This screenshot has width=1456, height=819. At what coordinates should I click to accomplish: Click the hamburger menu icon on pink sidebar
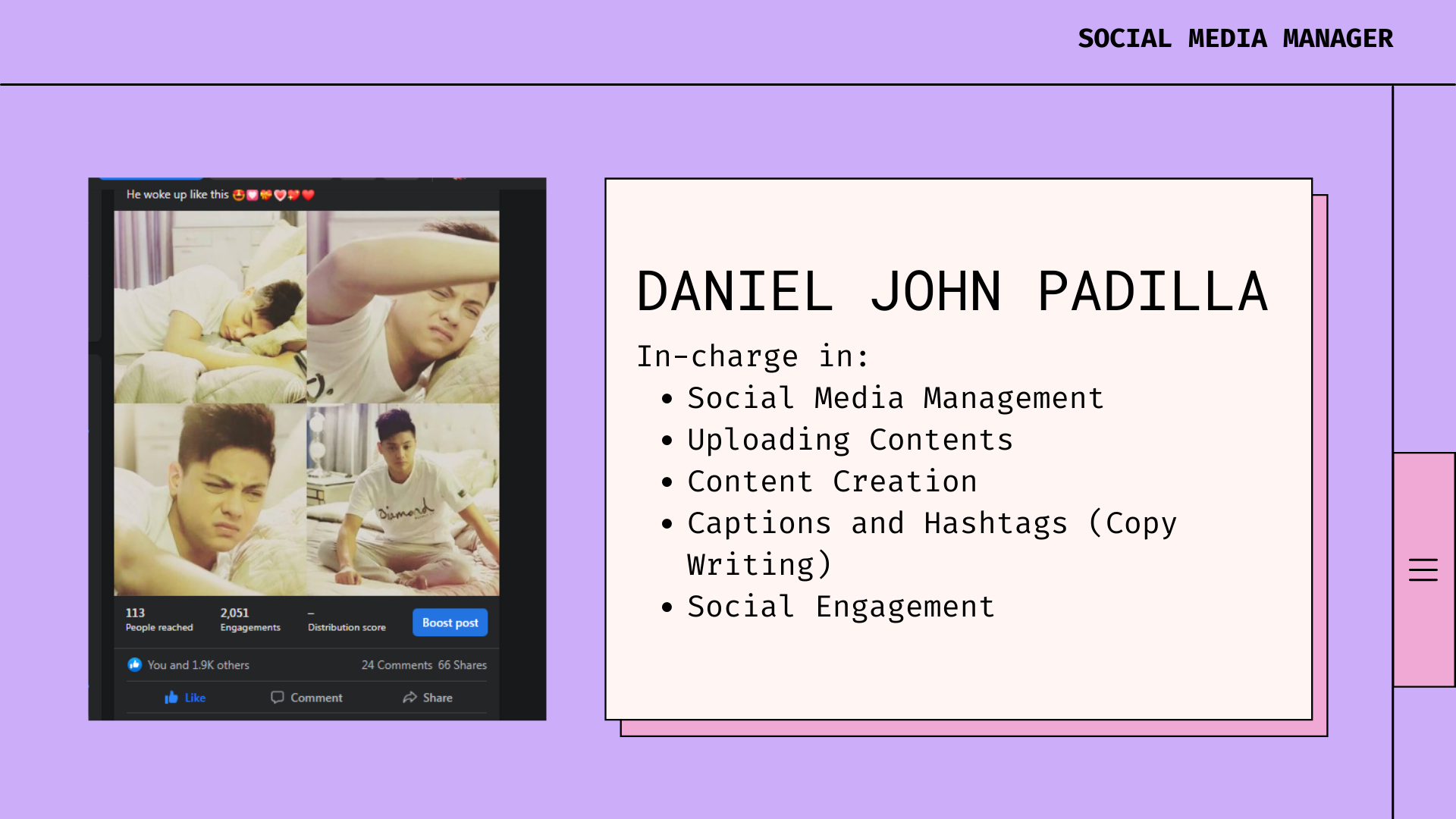click(x=1423, y=570)
